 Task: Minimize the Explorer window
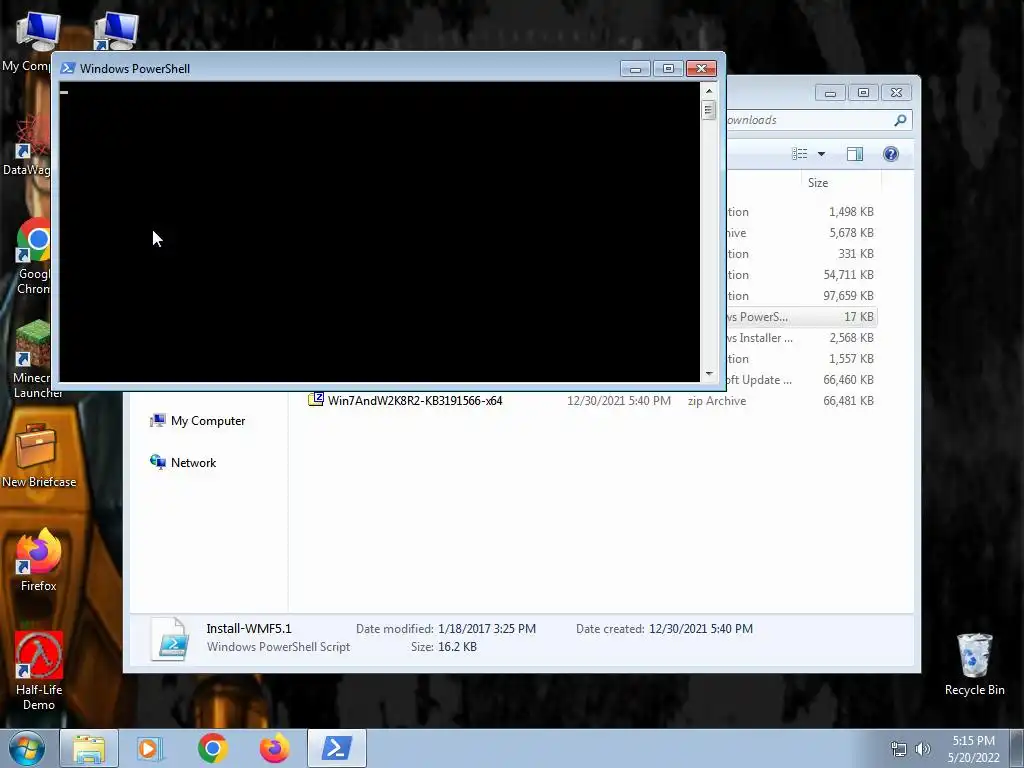tap(830, 93)
